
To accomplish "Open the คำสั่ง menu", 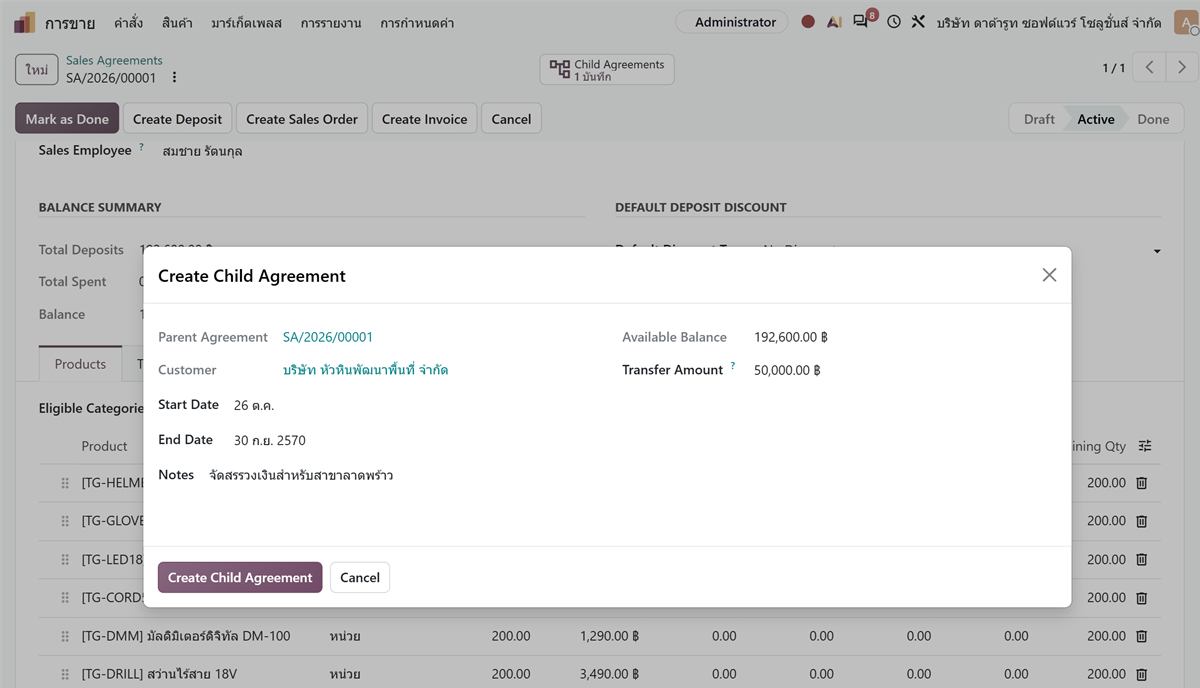I will click(128, 22).
